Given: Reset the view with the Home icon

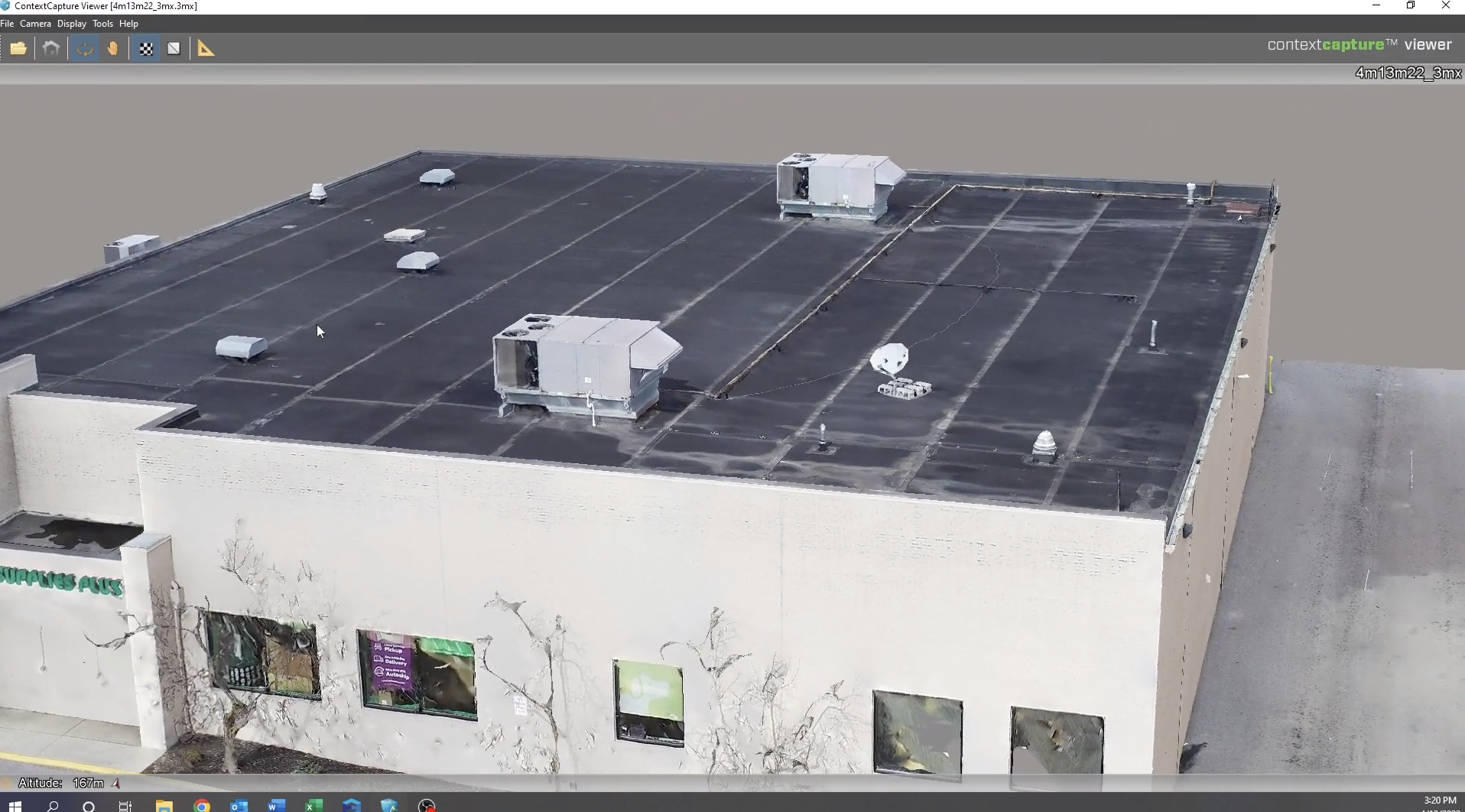Looking at the screenshot, I should pos(51,49).
